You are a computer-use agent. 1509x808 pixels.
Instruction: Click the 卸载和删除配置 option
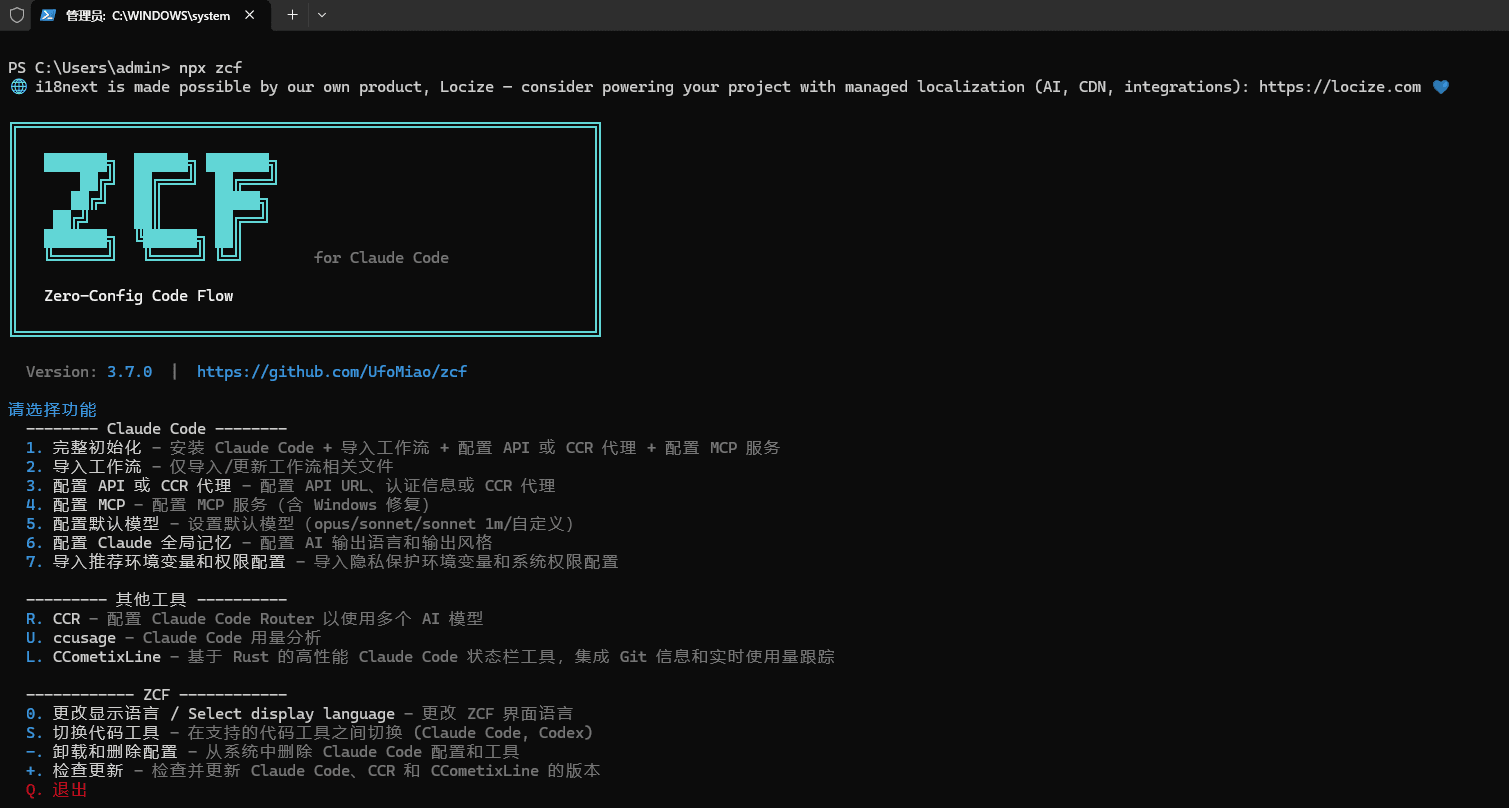273,752
